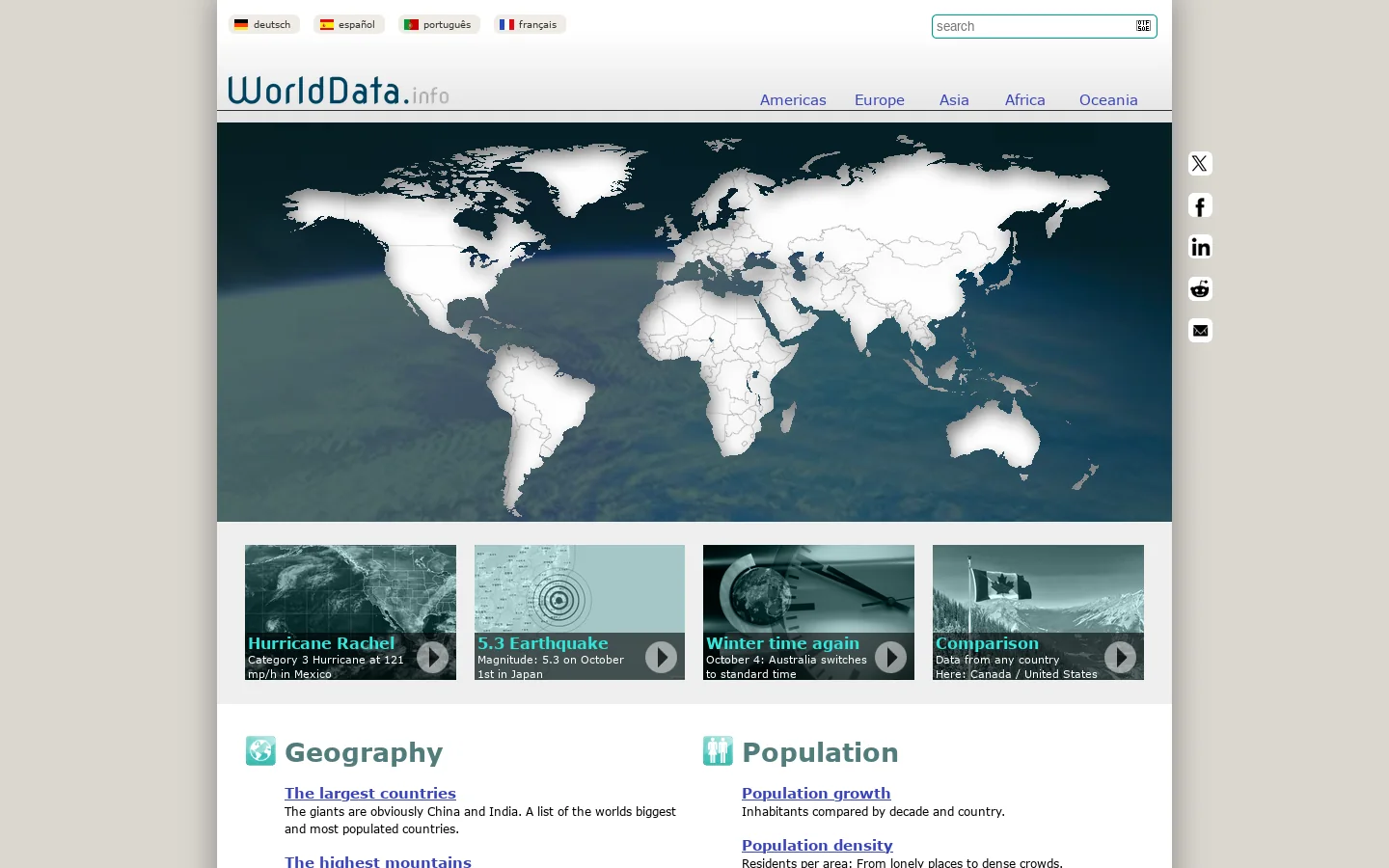Viewport: 1389px width, 868px height.
Task: Click text 'October 4: Australia switches'
Action: pos(786,660)
